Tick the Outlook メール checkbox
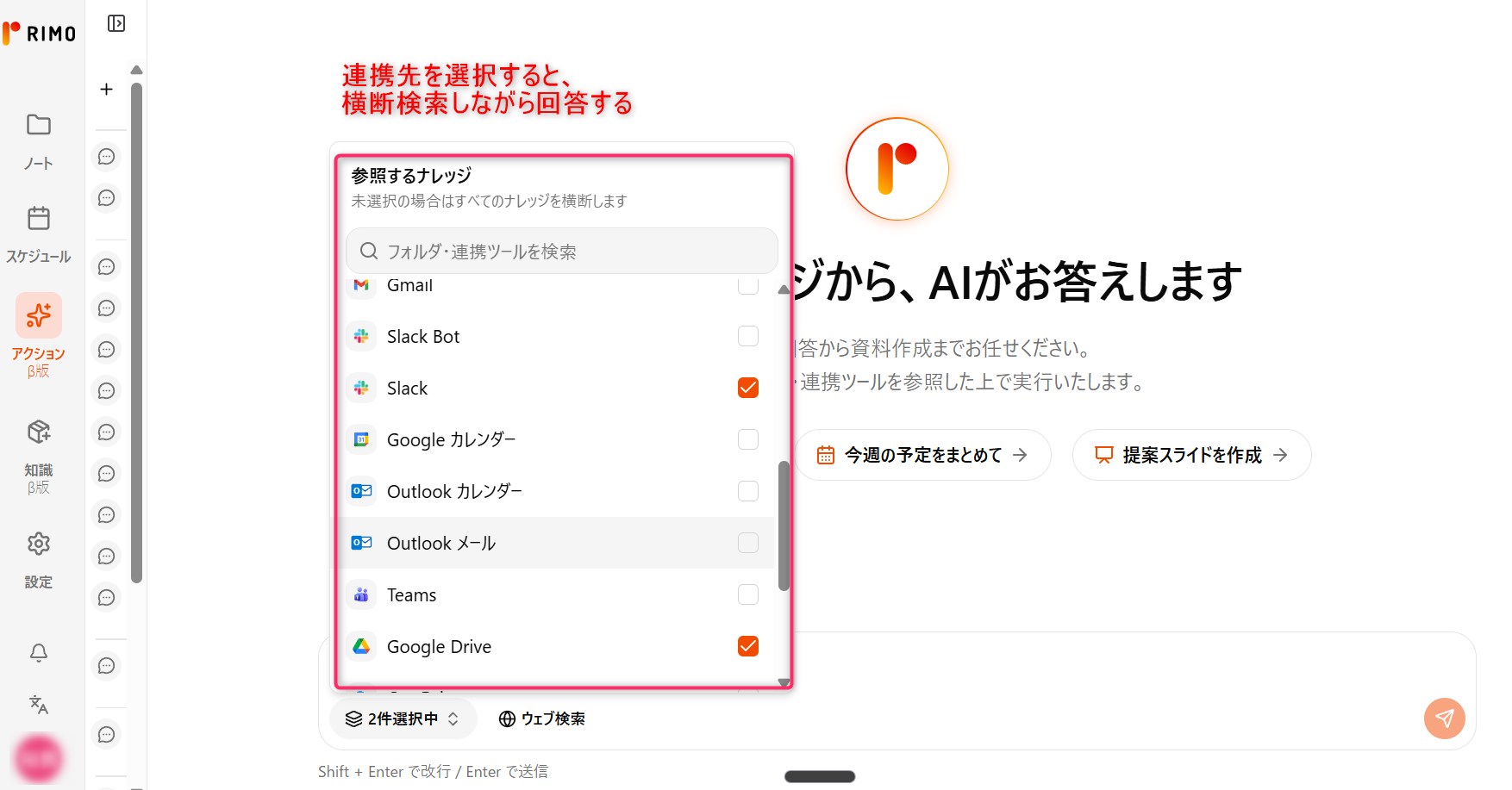The width and height of the screenshot is (1512, 790). tap(748, 543)
